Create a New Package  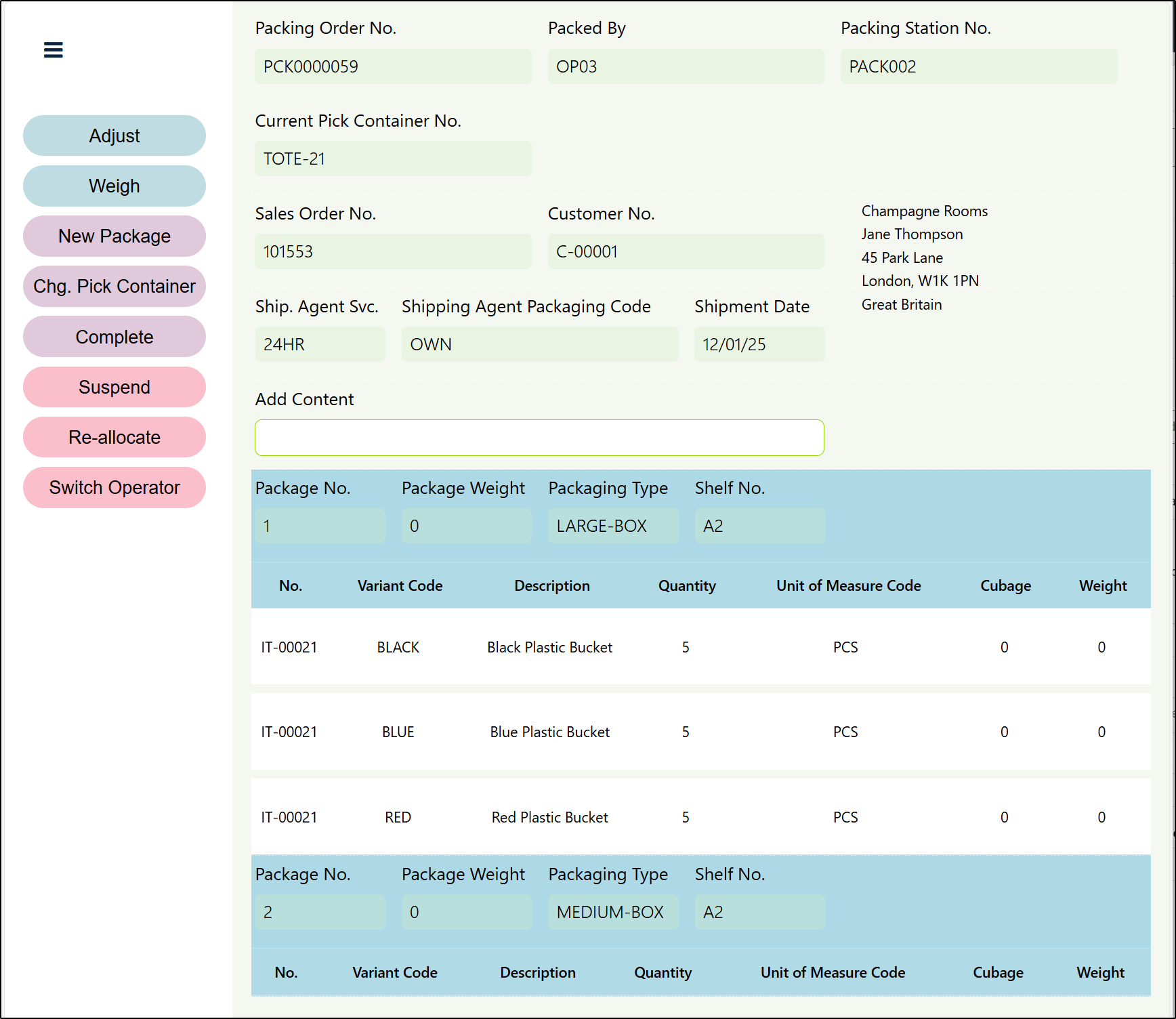[x=114, y=236]
